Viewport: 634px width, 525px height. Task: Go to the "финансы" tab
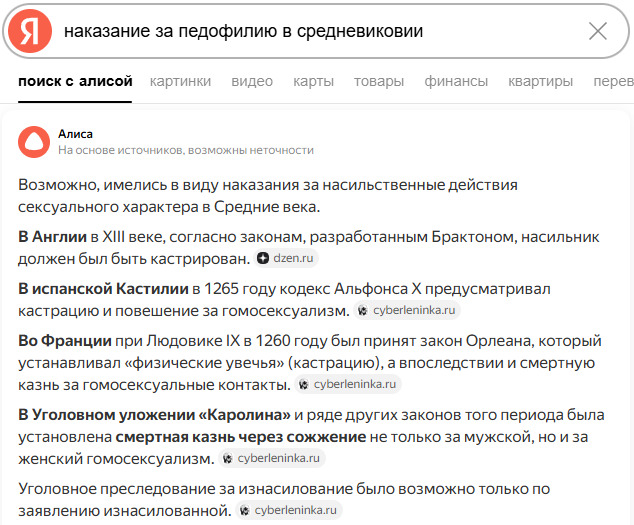tap(456, 81)
